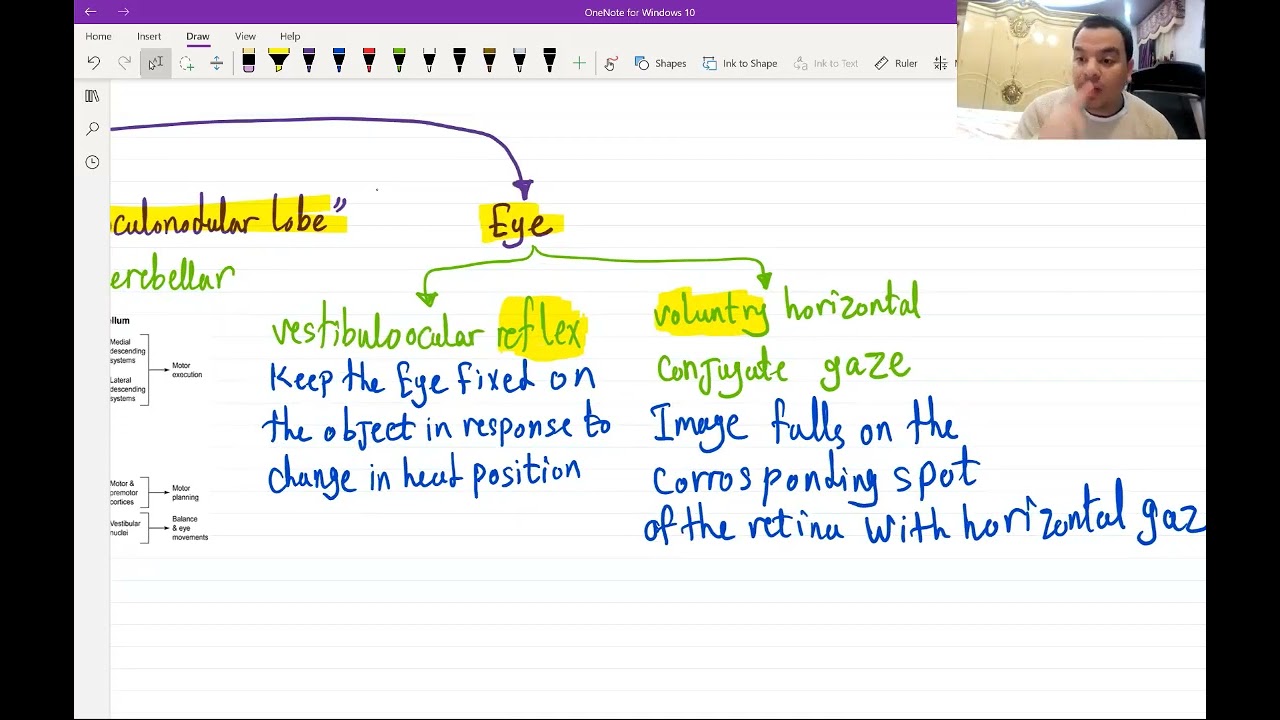Viewport: 1280px width, 720px height.
Task: Select the Draw tab
Action: coord(198,36)
